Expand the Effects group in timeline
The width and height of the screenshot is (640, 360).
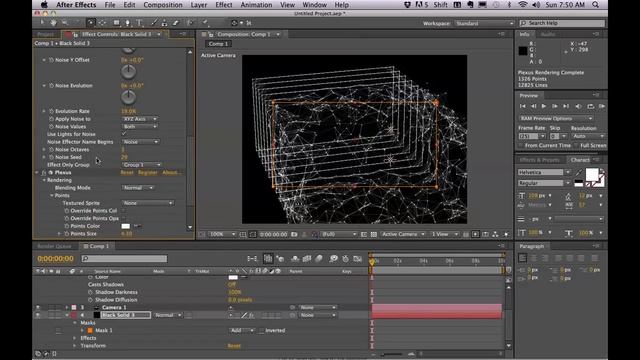click(x=75, y=338)
